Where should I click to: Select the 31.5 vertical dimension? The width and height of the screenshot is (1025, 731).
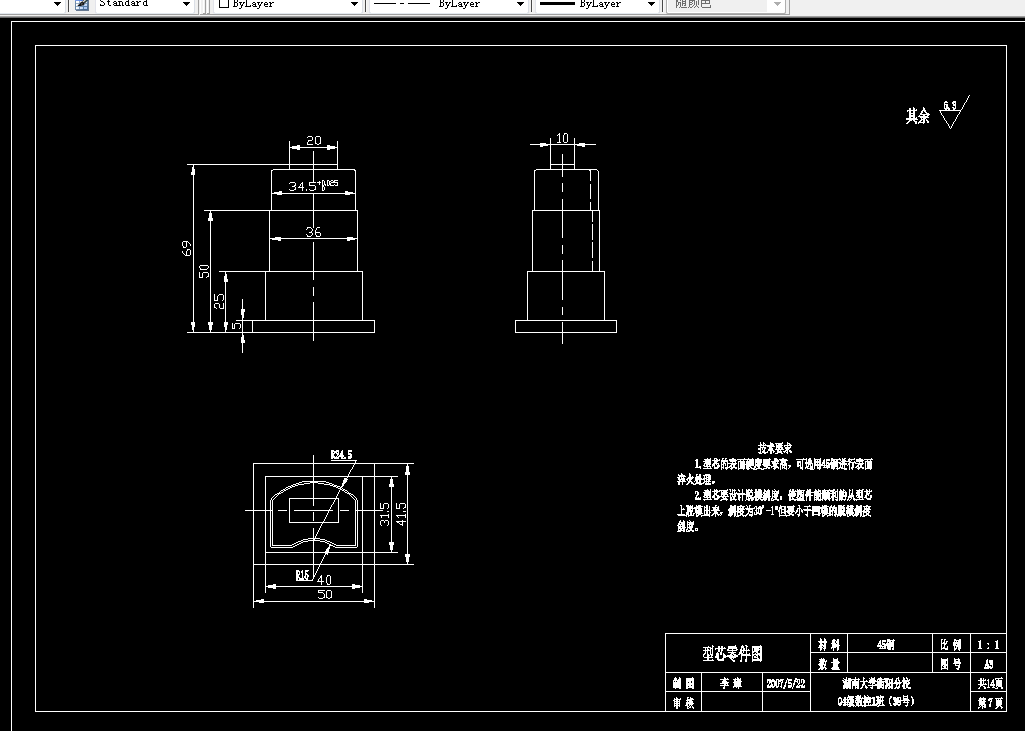point(384,514)
